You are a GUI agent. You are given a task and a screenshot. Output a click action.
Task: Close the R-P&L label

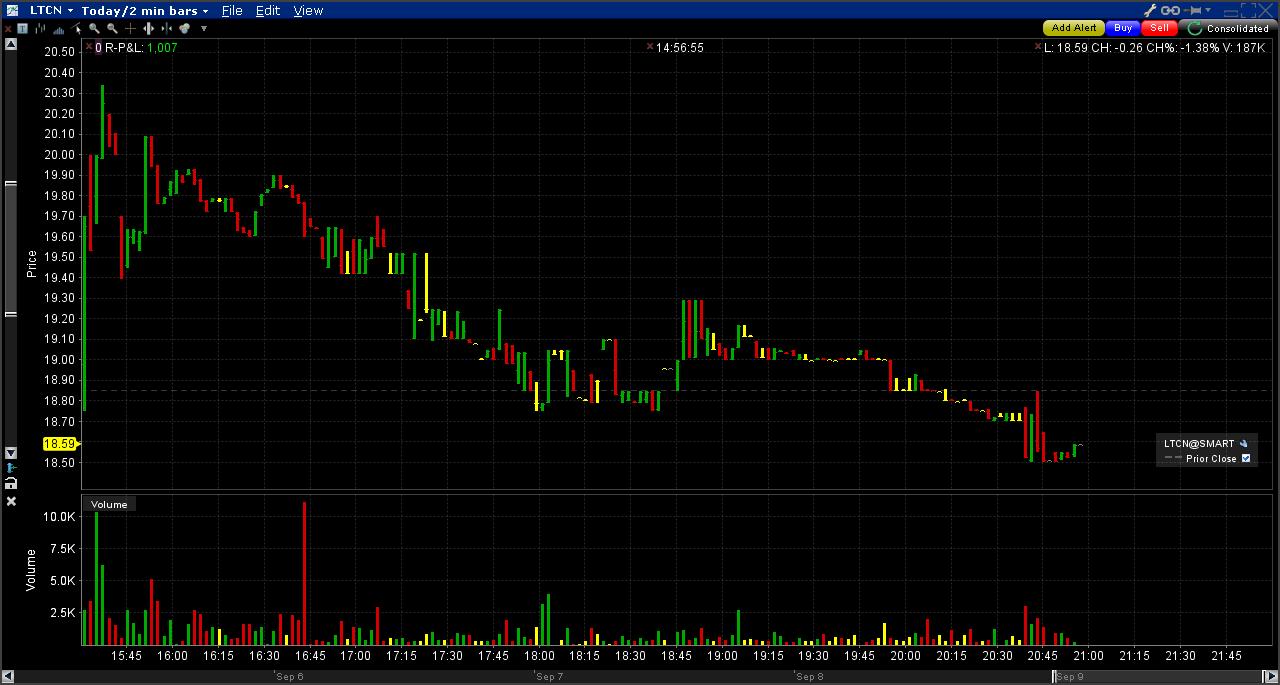[x=89, y=47]
